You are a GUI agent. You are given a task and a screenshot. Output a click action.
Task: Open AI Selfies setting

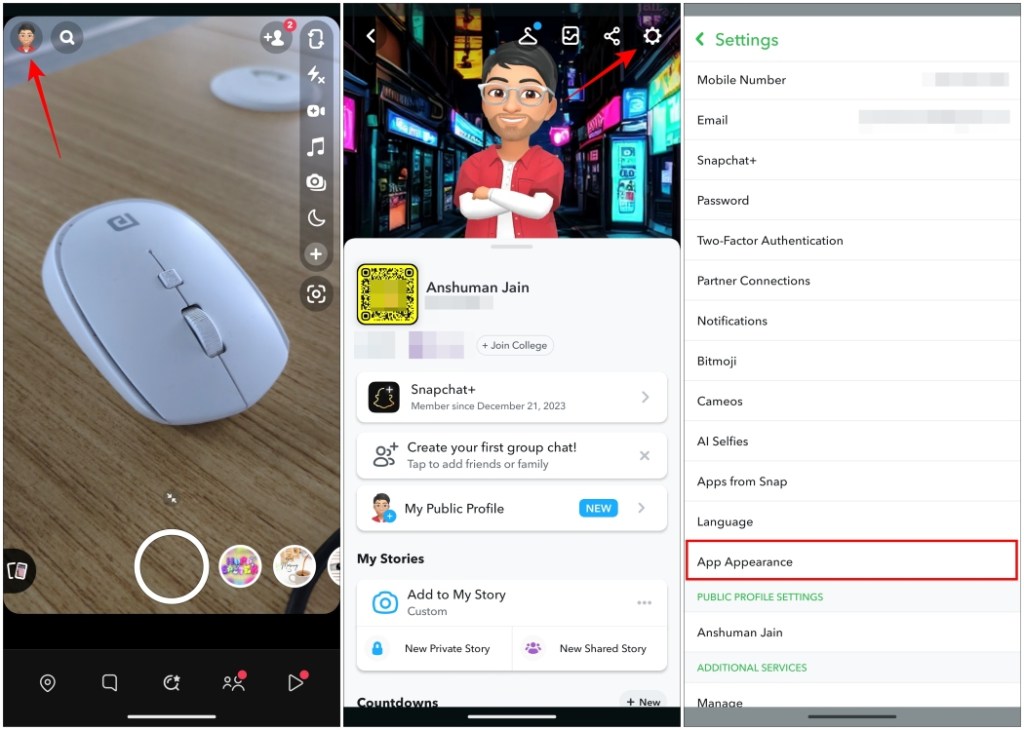click(x=852, y=441)
